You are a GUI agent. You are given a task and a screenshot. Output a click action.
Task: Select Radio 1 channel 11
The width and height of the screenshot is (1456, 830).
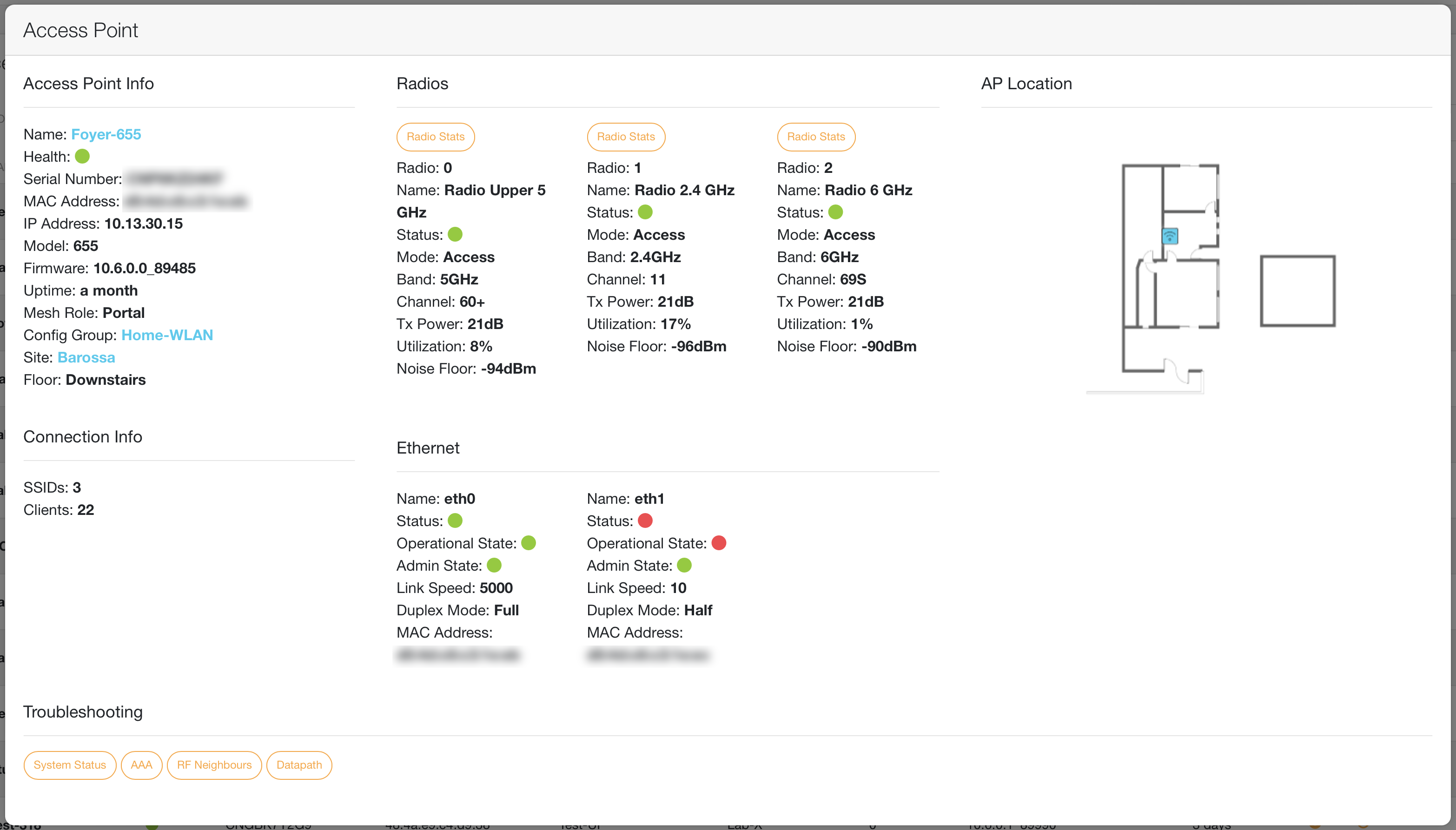point(658,279)
